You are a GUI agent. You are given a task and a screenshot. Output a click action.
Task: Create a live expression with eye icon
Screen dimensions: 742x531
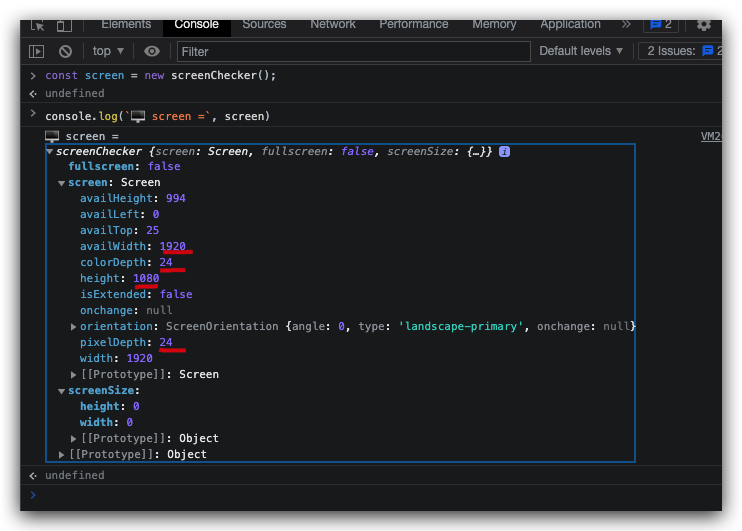[152, 51]
